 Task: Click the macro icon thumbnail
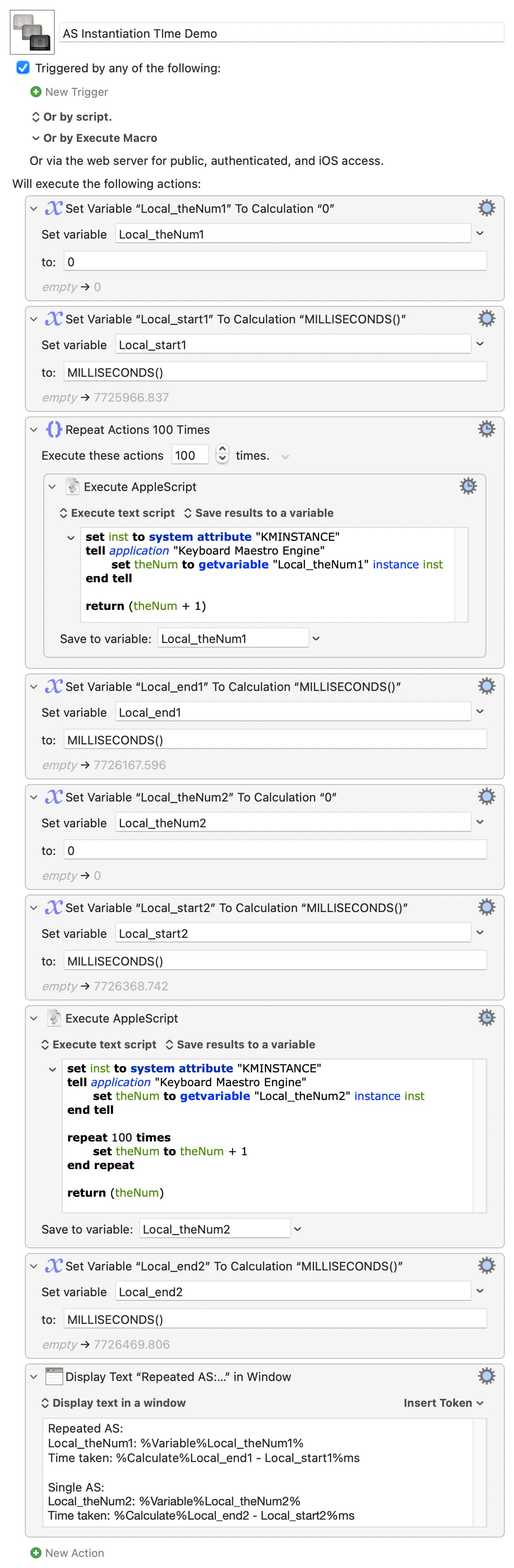point(32,32)
